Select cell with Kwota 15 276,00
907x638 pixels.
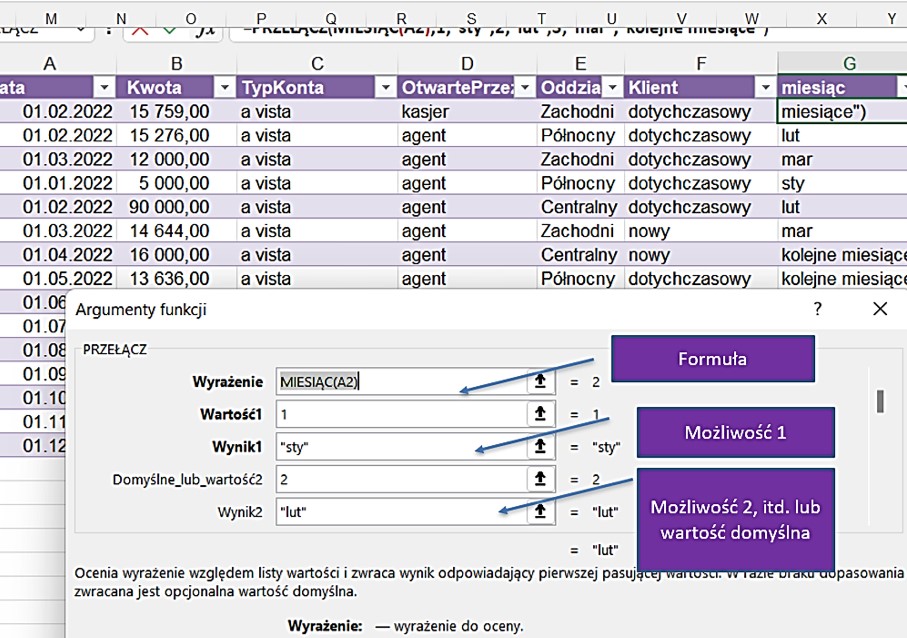pos(176,135)
